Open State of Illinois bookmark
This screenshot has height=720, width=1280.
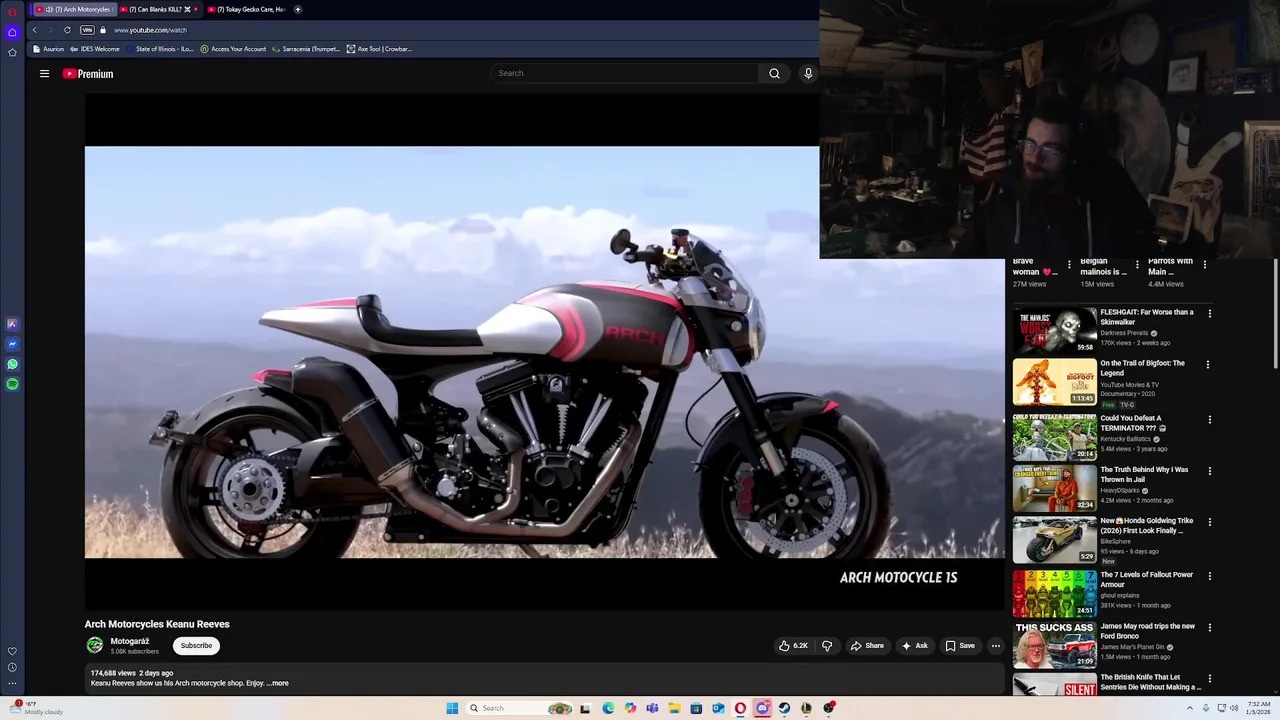pos(160,49)
